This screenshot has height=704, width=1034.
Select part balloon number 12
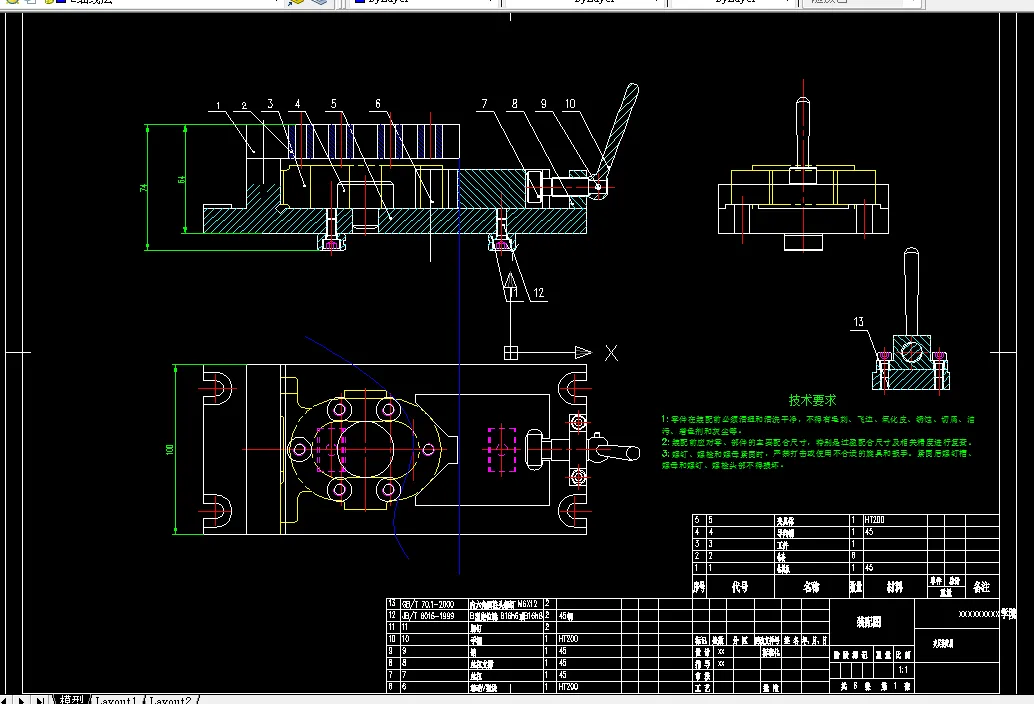tap(539, 293)
